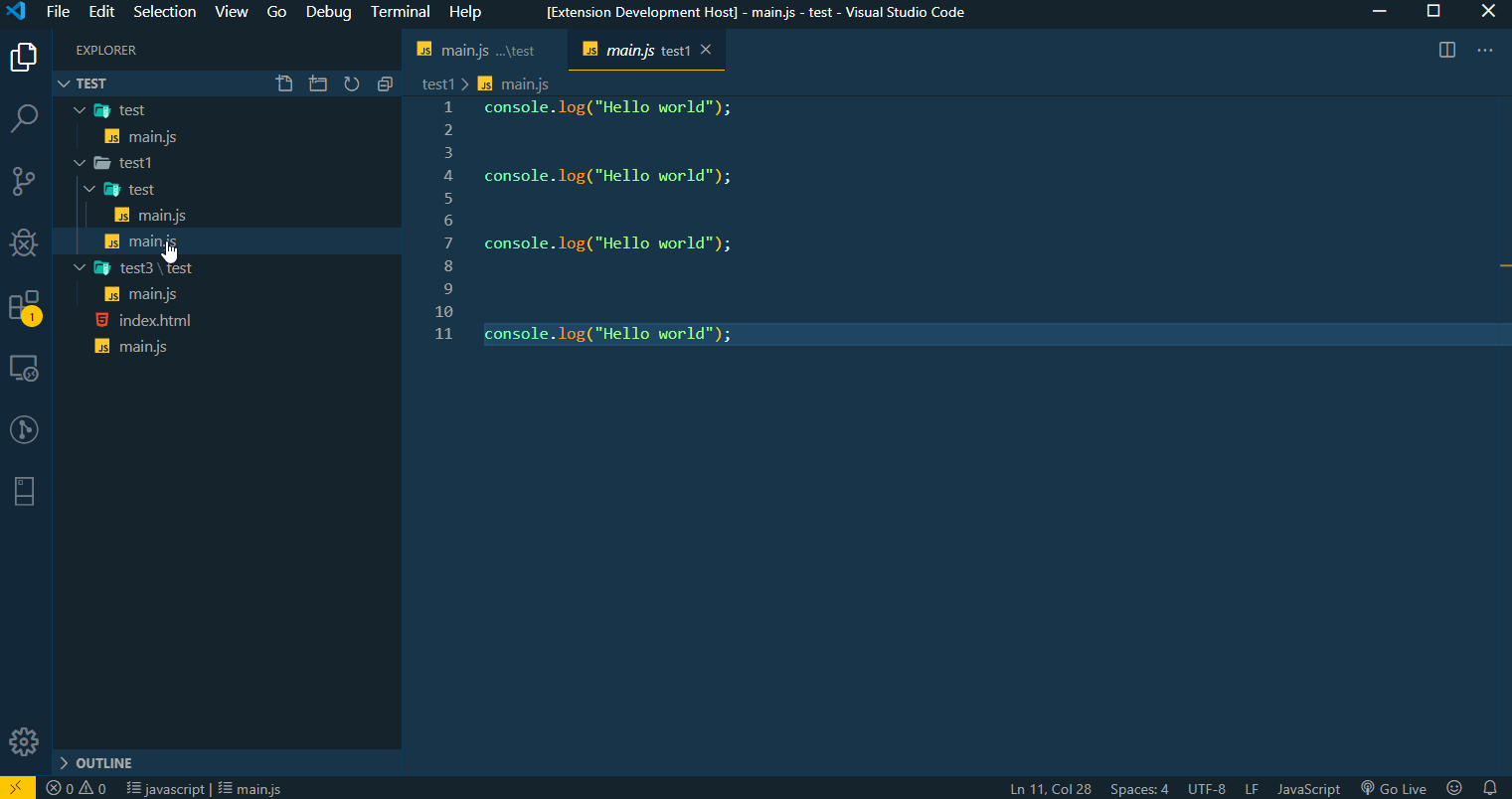
Task: Split the editor to the right
Action: click(1447, 50)
